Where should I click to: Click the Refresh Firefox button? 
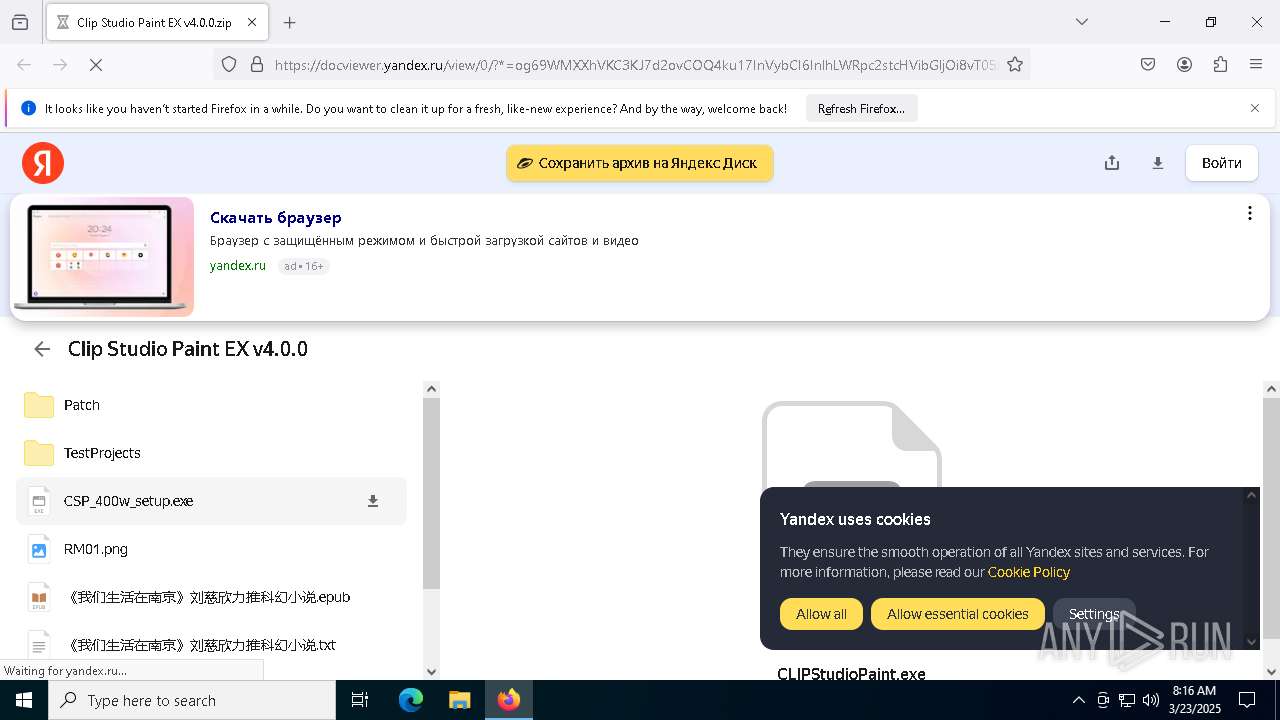click(x=861, y=109)
